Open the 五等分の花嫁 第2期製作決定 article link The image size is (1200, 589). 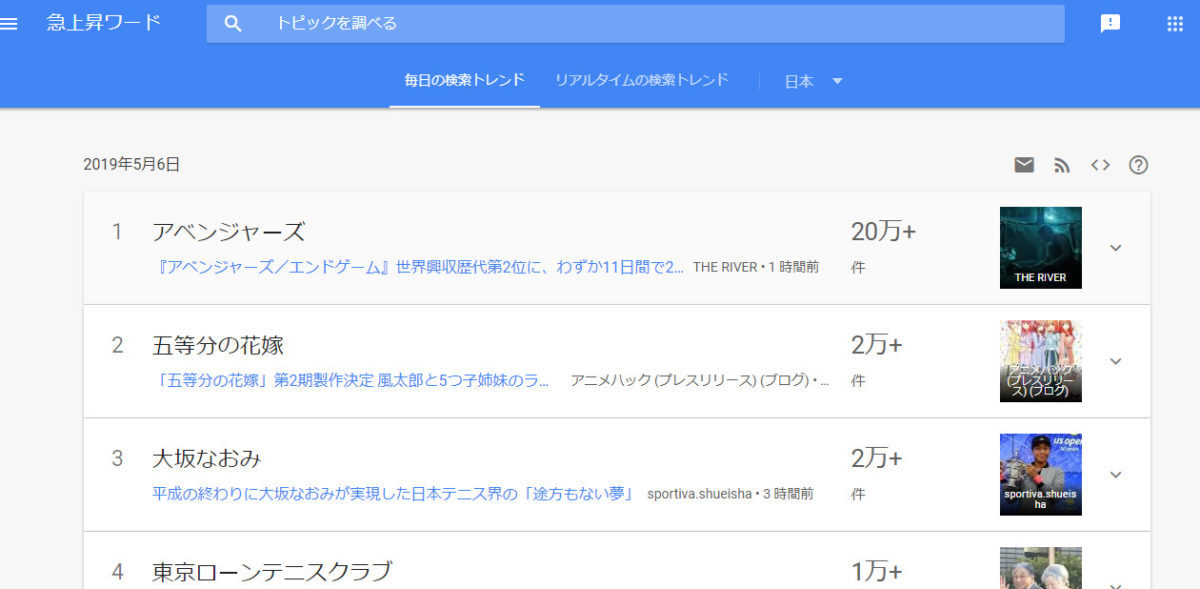pos(351,381)
